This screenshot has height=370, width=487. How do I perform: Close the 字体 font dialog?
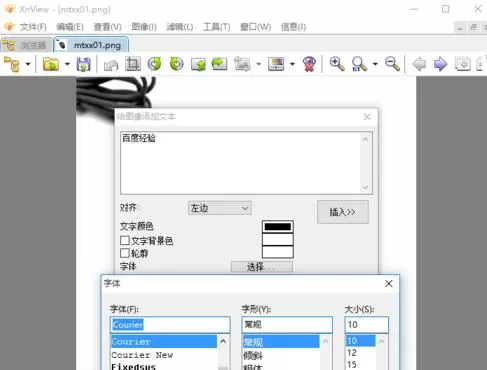point(388,284)
